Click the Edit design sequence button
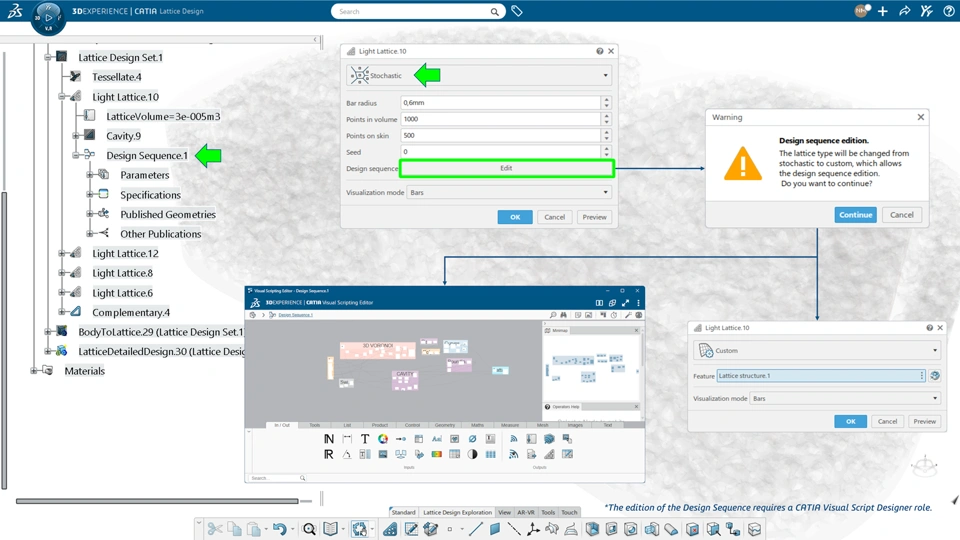Viewport: 960px width, 540px height. tap(506, 168)
